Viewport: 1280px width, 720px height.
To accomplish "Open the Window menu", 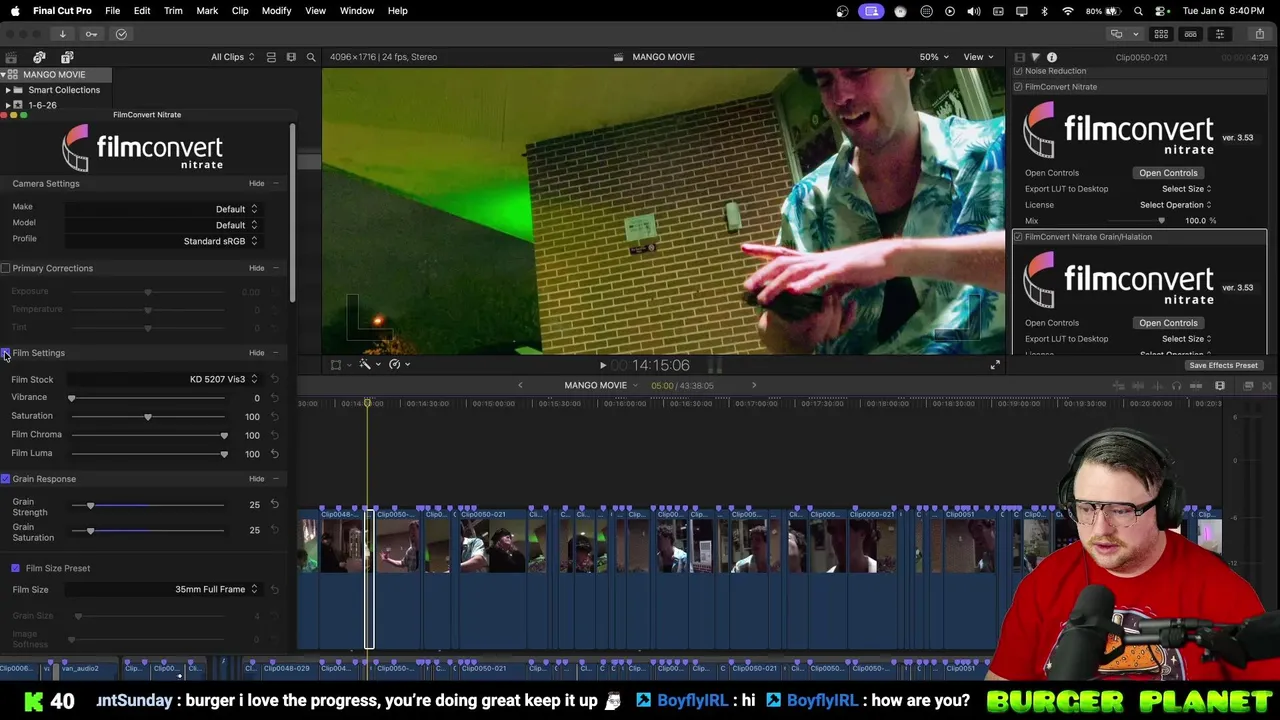I will (356, 11).
